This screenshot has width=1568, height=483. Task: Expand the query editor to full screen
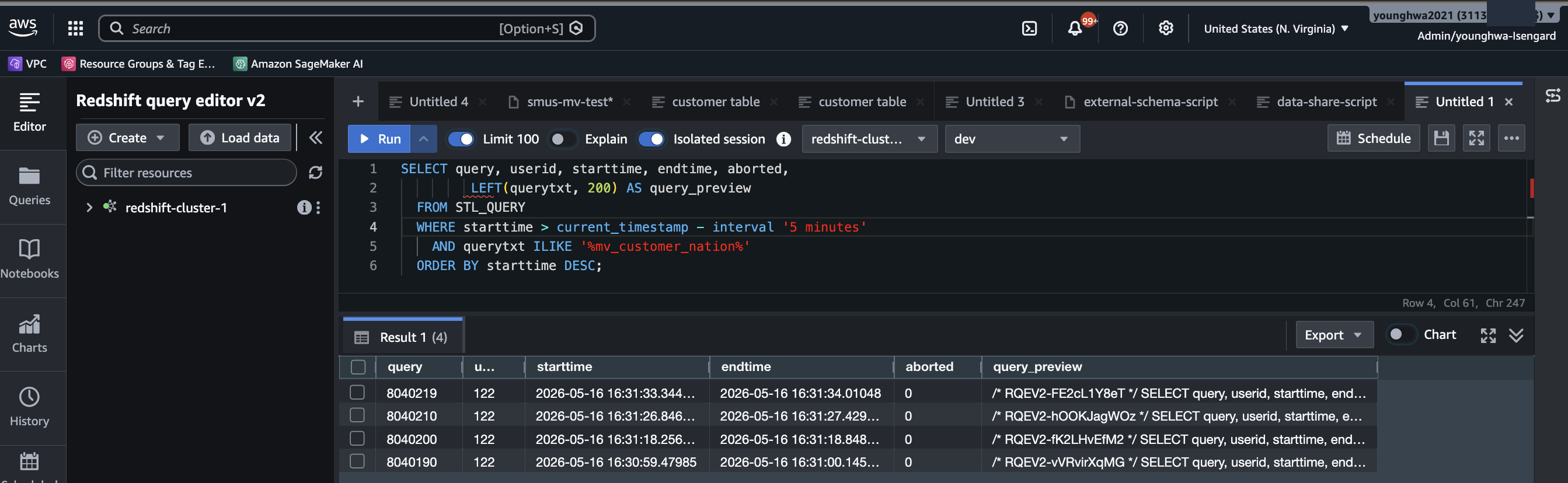[1476, 138]
